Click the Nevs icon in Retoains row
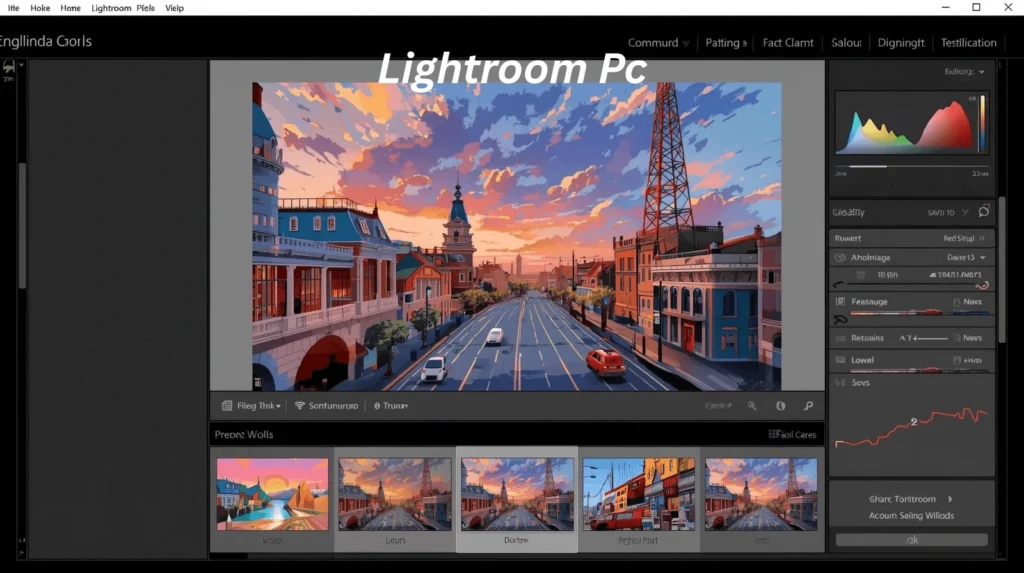 pyautogui.click(x=957, y=338)
